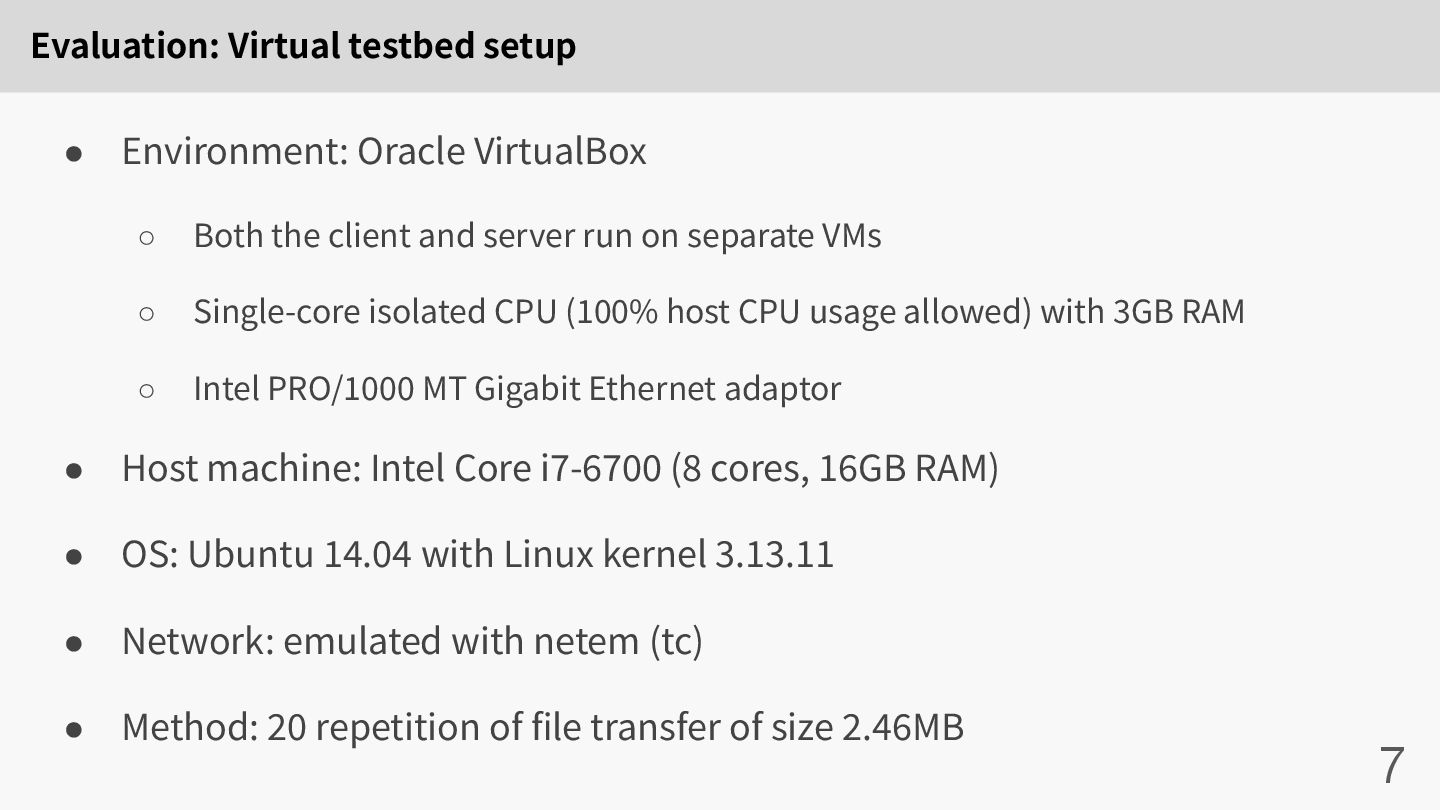Click the slide number 7
This screenshot has width=1440, height=810.
[1391, 765]
